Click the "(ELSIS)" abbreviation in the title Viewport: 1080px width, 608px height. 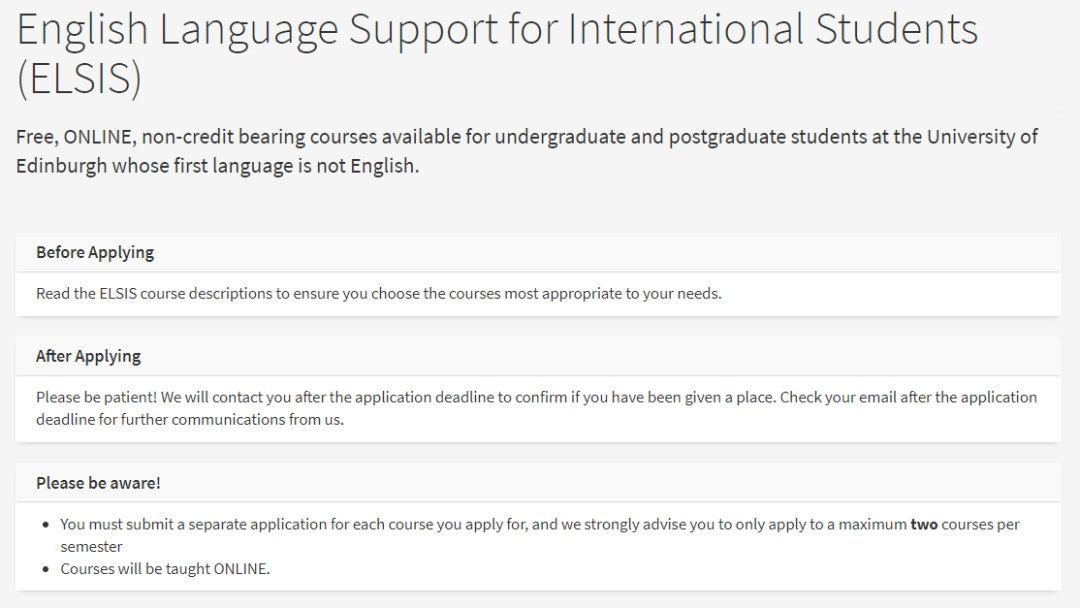(79, 80)
